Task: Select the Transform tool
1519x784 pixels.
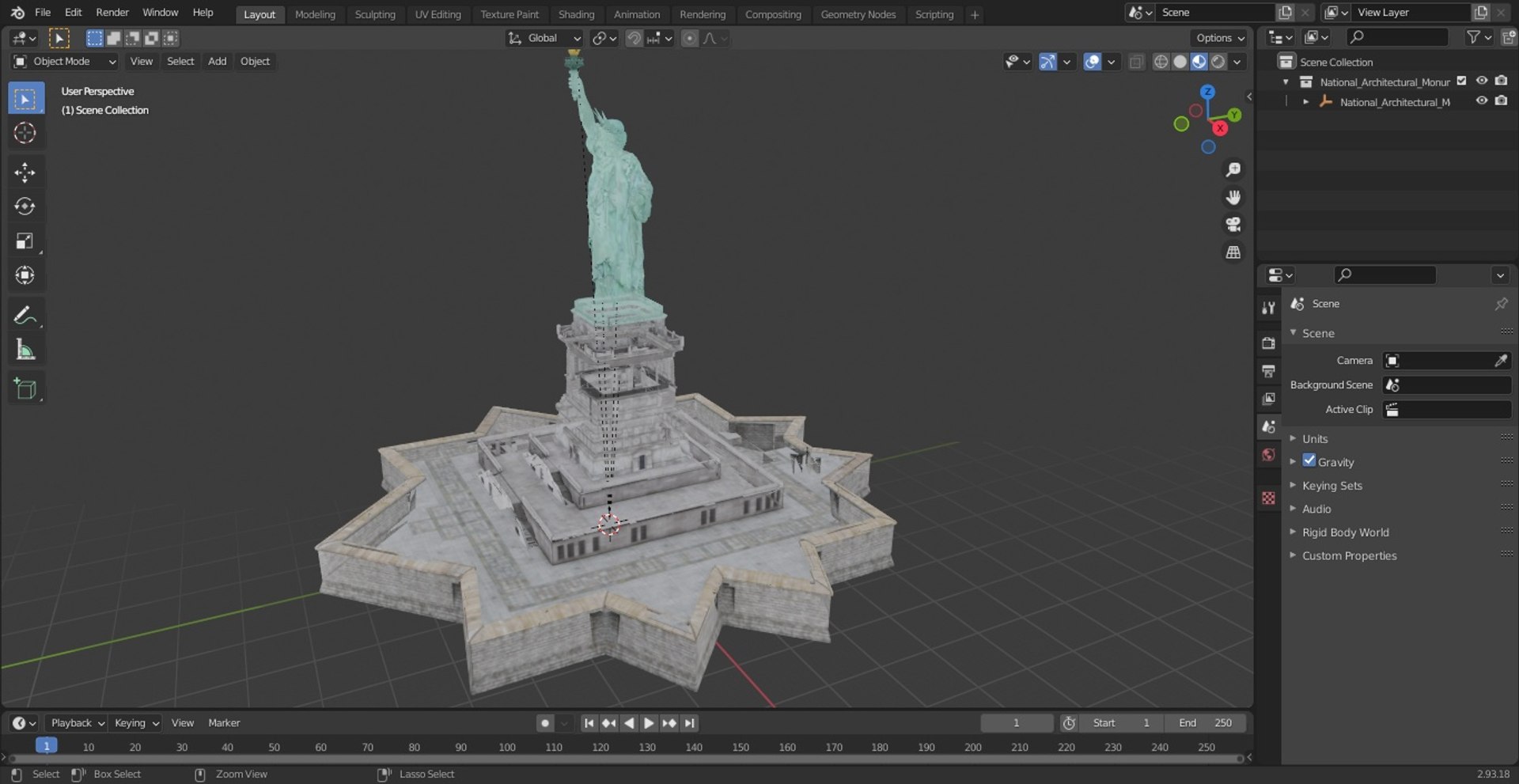Action: 25,275
